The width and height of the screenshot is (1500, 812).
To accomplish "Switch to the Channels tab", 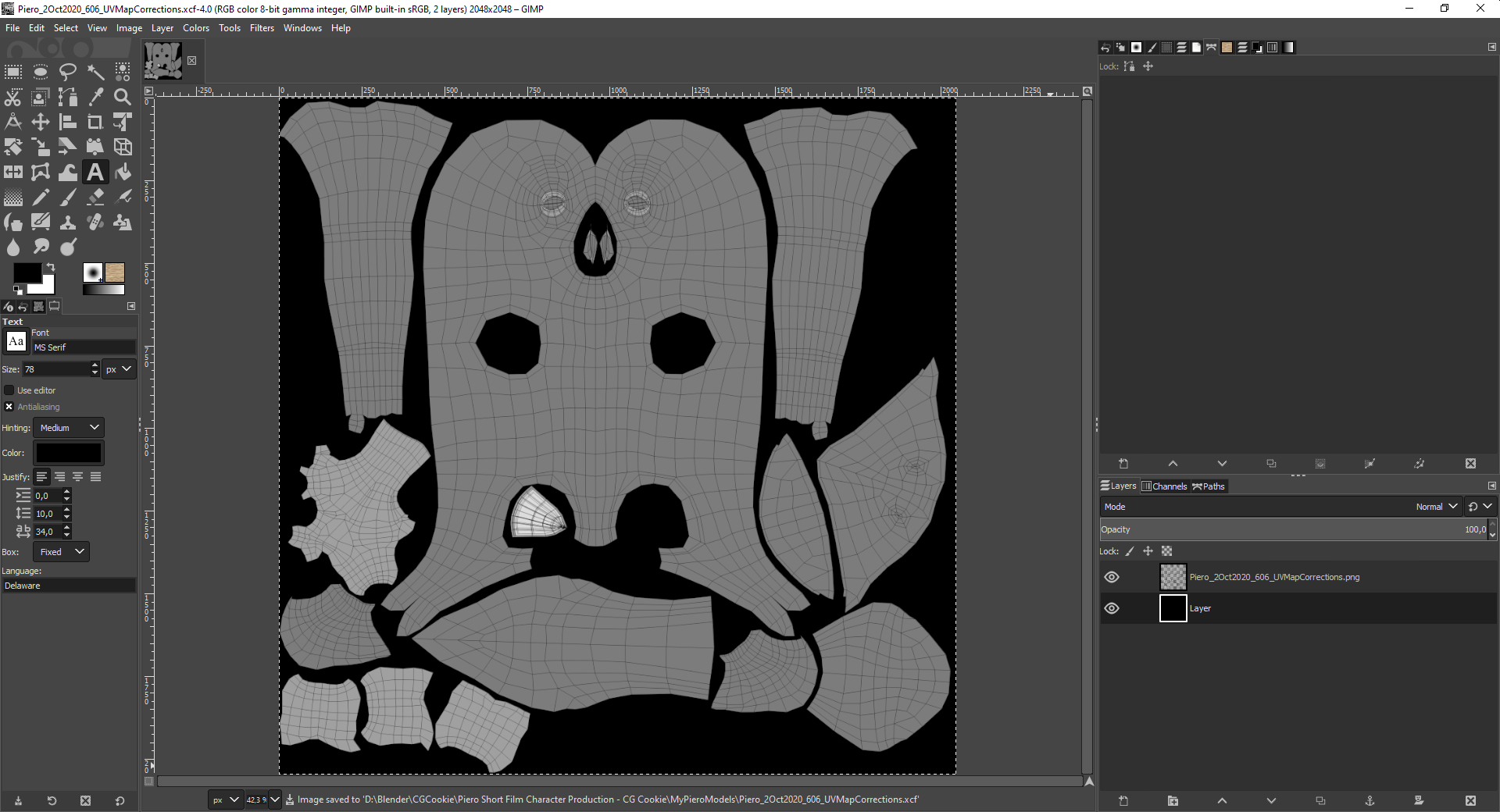I will click(x=1164, y=486).
